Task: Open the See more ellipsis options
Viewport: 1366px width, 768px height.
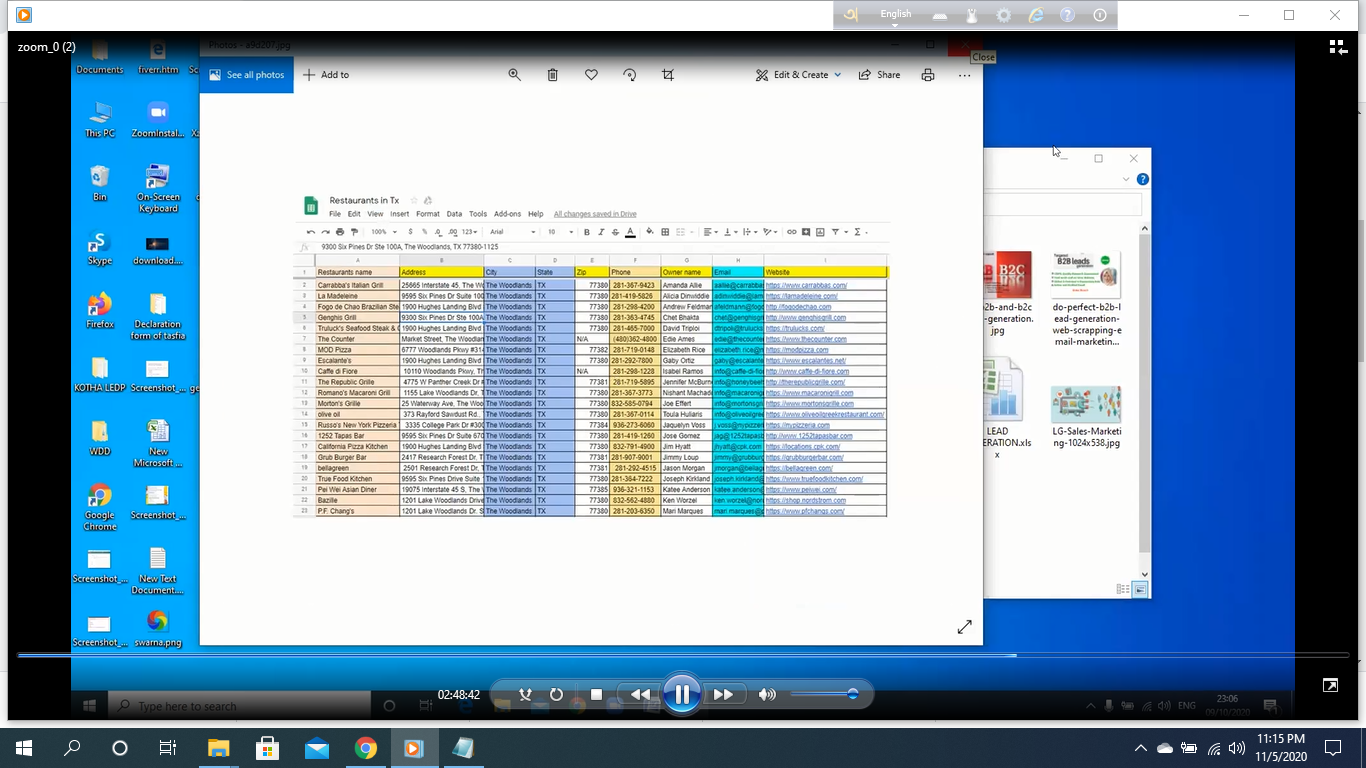Action: pyautogui.click(x=963, y=74)
